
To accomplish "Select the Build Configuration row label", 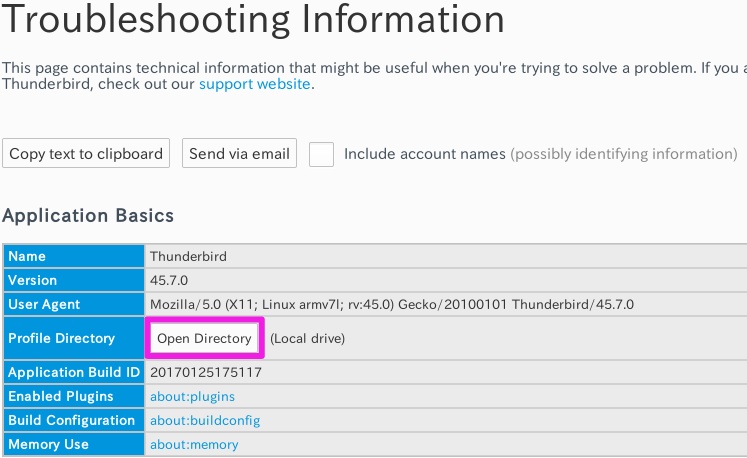I will pyautogui.click(x=73, y=420).
